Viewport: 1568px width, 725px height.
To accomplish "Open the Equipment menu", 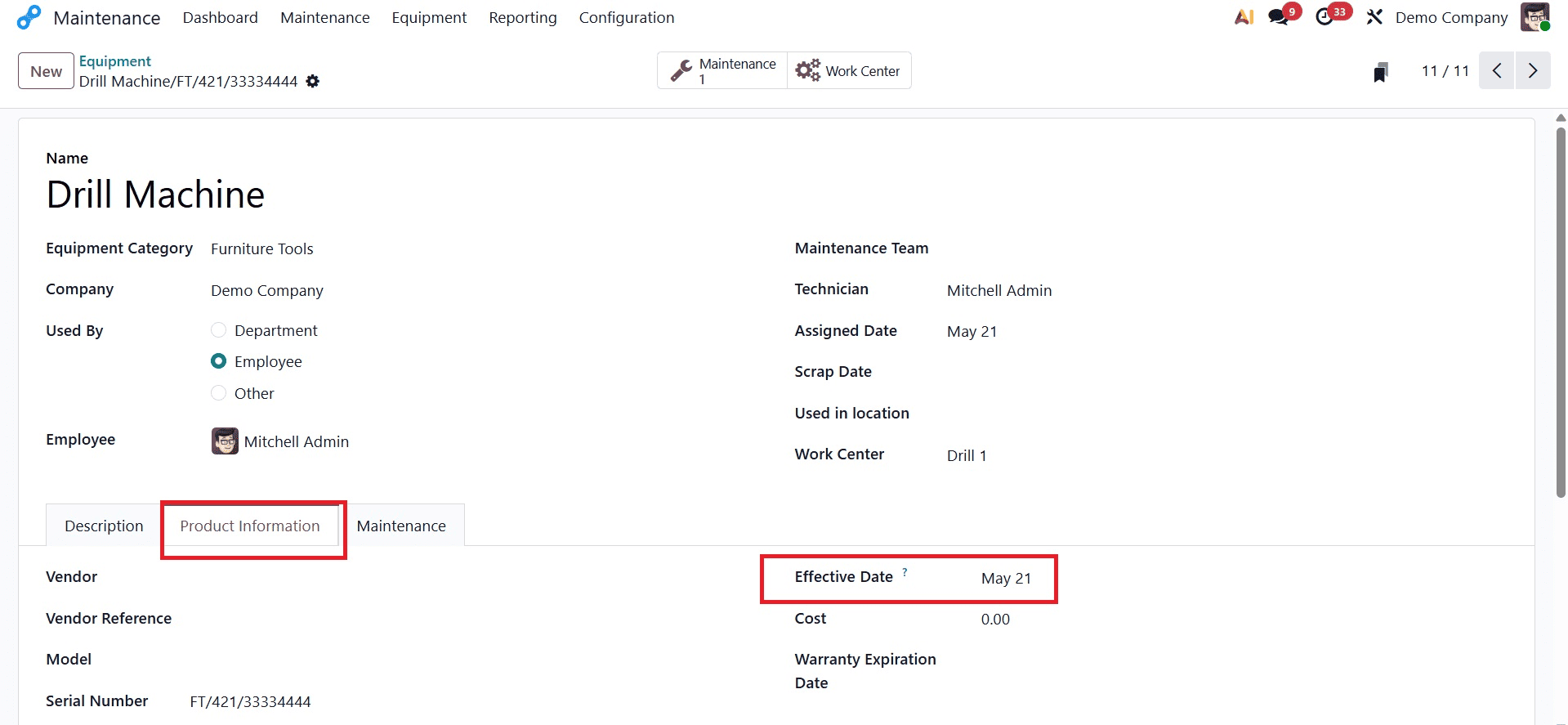I will click(x=429, y=17).
